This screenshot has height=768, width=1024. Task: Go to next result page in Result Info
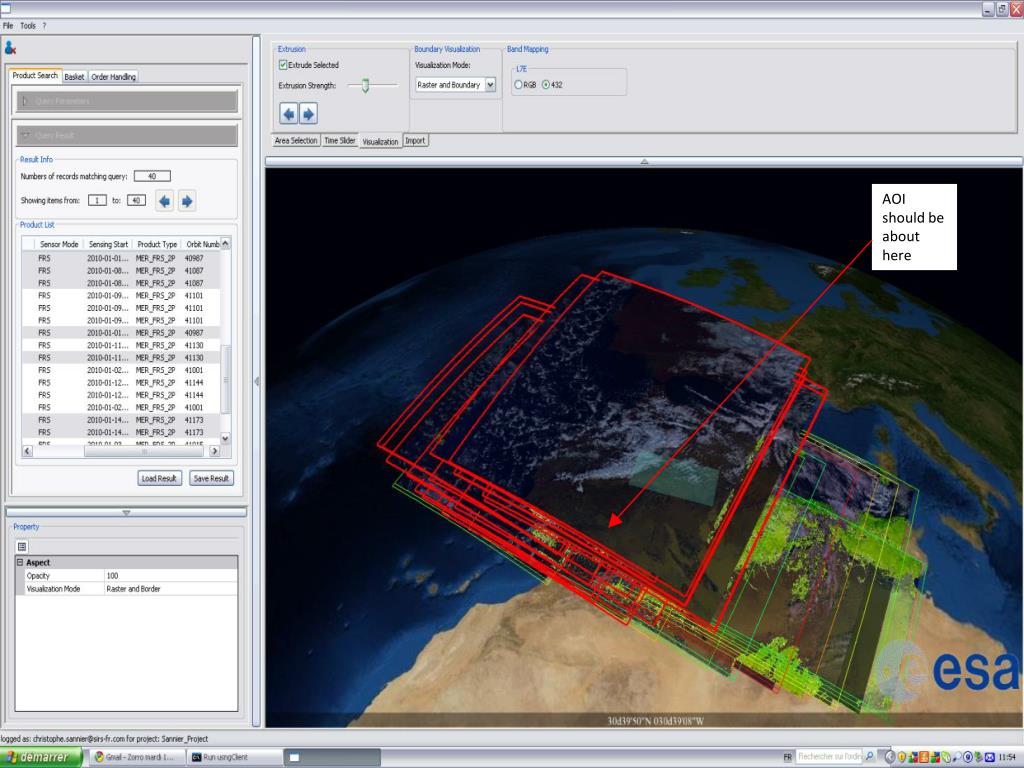click(187, 201)
